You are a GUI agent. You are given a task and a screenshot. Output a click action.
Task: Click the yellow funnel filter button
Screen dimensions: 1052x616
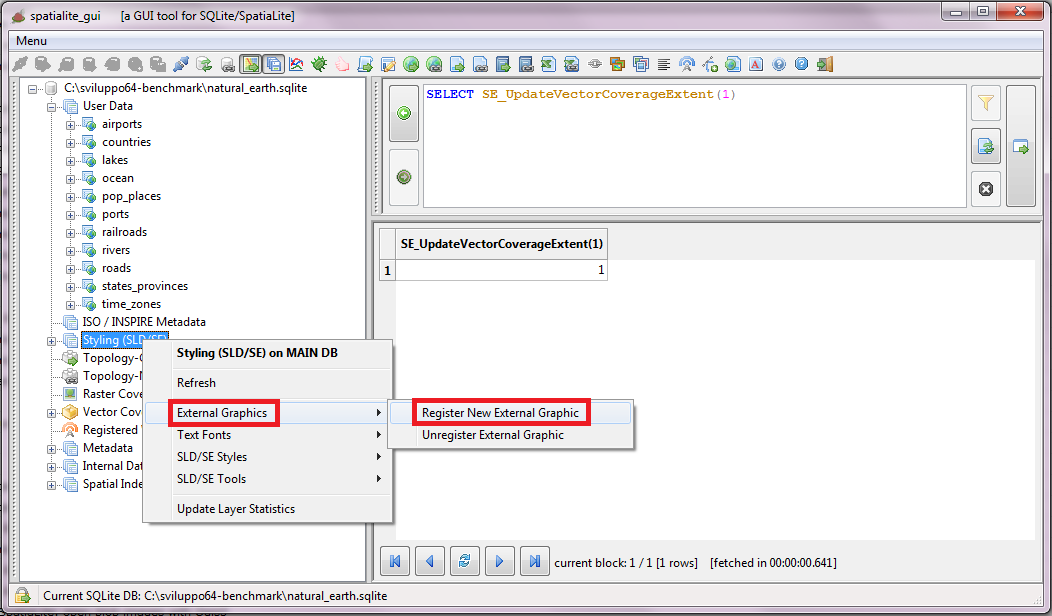pos(986,103)
